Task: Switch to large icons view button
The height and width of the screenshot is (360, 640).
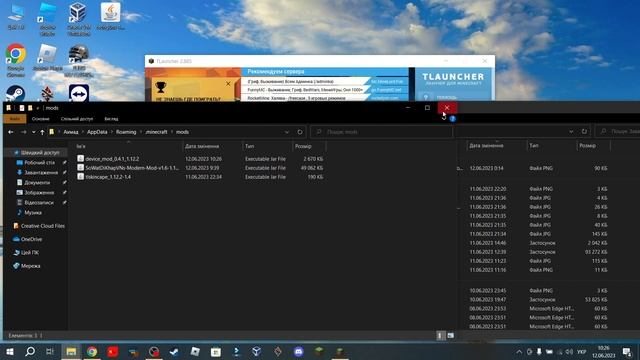Action: tap(451, 336)
